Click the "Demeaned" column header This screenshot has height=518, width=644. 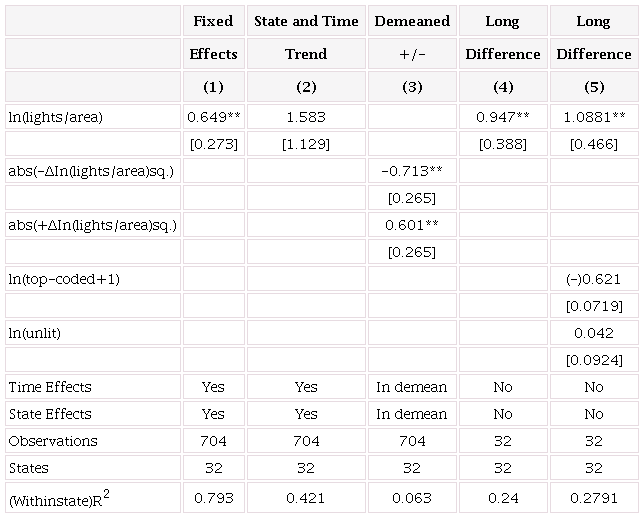pos(412,21)
